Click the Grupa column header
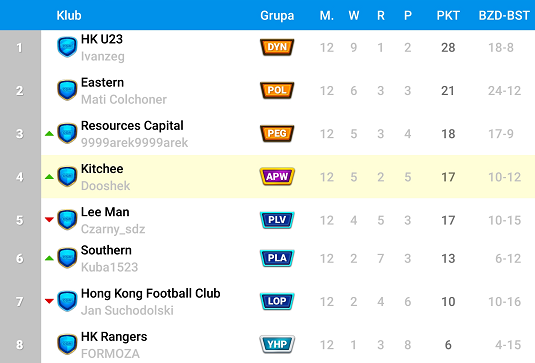535x363 pixels. click(277, 15)
